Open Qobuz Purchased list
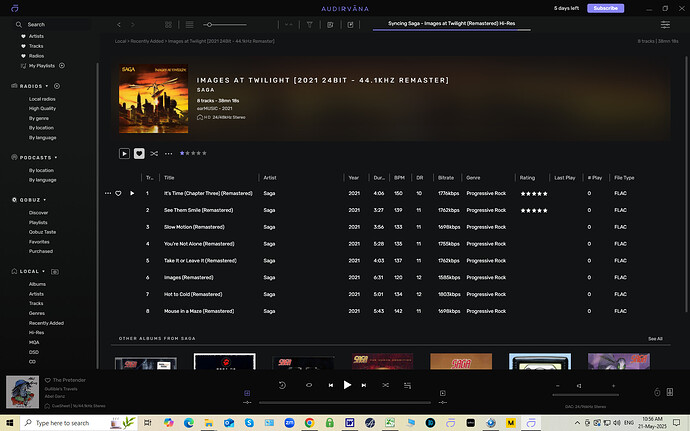 coord(40,251)
